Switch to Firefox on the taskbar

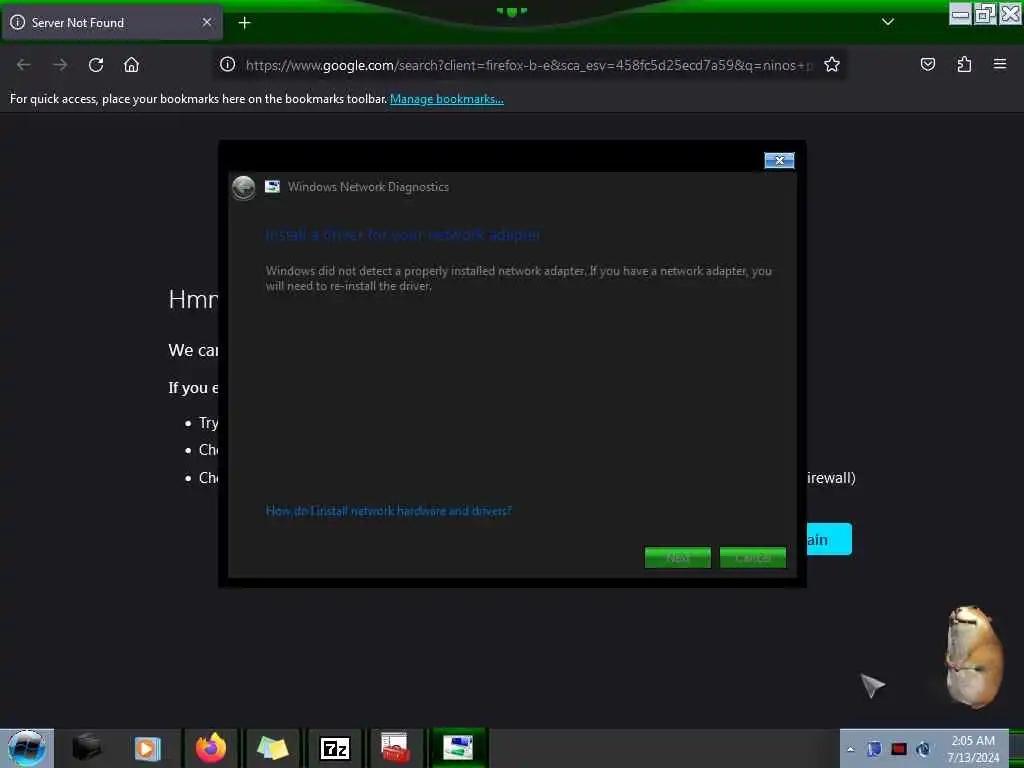tap(211, 748)
